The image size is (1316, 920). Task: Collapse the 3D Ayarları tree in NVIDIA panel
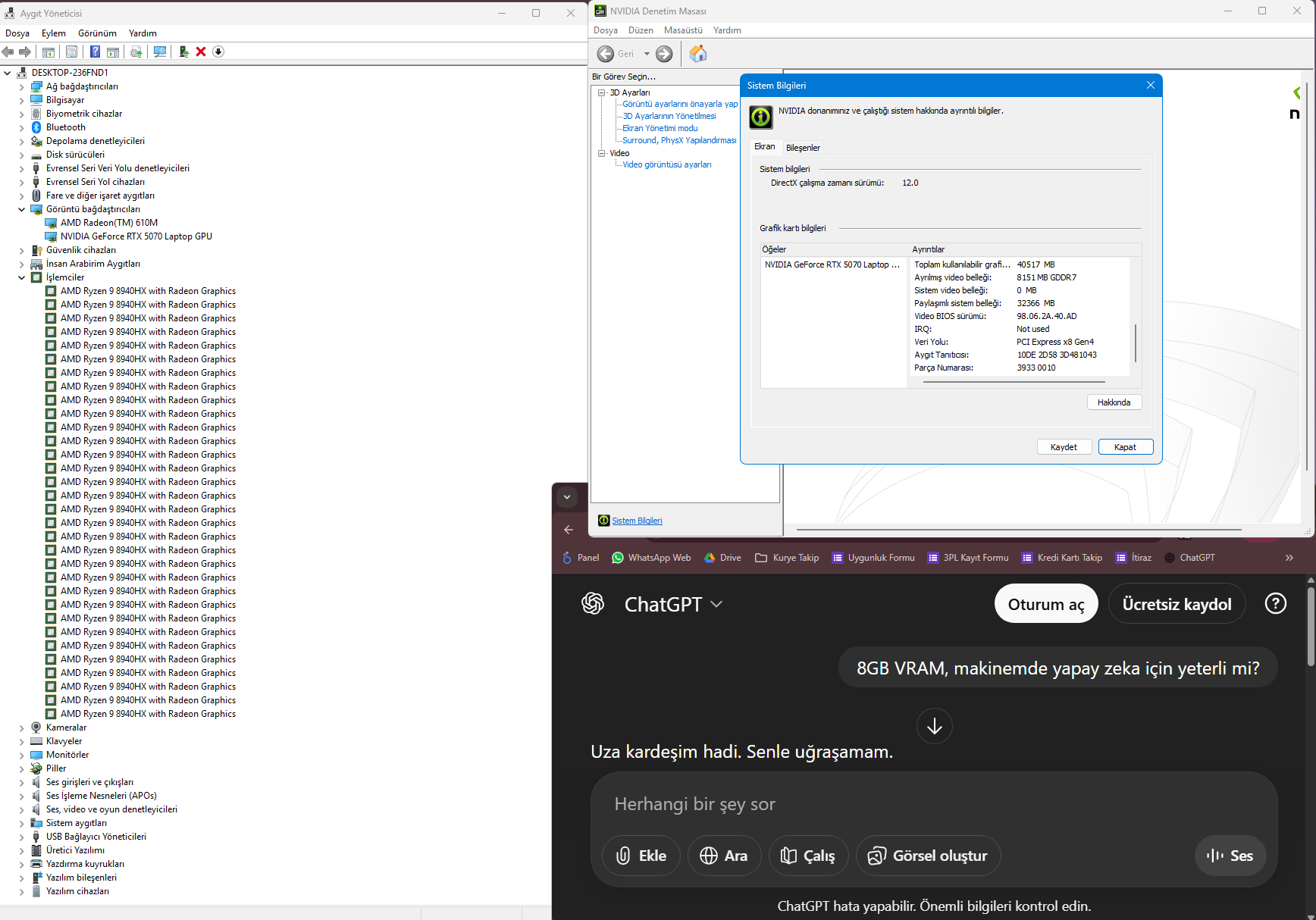tap(602, 92)
